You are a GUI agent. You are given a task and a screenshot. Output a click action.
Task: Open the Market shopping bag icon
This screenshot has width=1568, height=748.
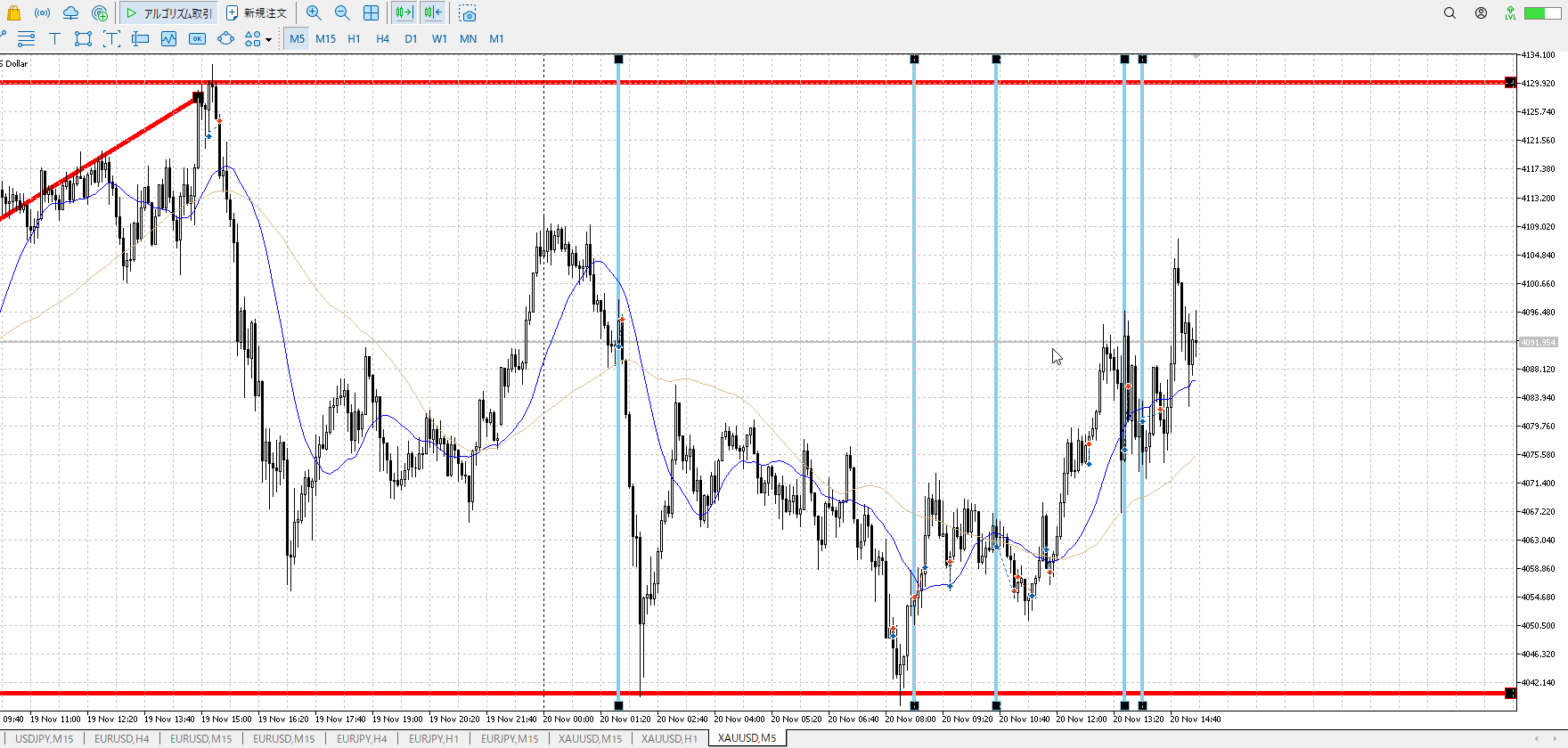tap(13, 12)
